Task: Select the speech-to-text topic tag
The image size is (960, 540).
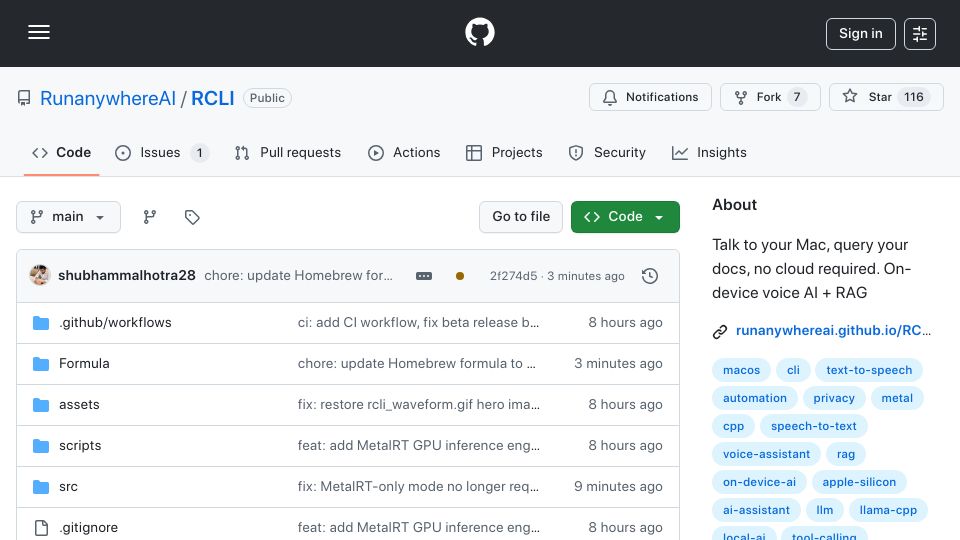Action: 814,427
